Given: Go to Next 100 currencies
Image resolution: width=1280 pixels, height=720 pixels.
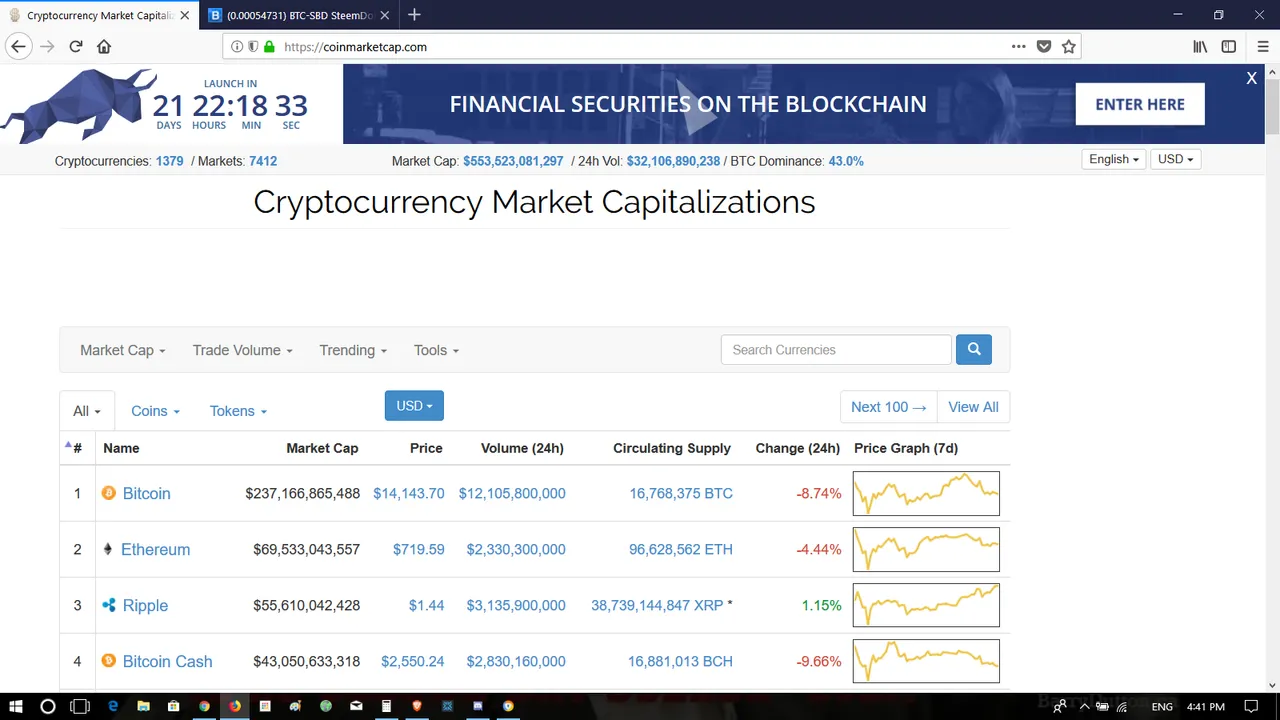Looking at the screenshot, I should [889, 407].
